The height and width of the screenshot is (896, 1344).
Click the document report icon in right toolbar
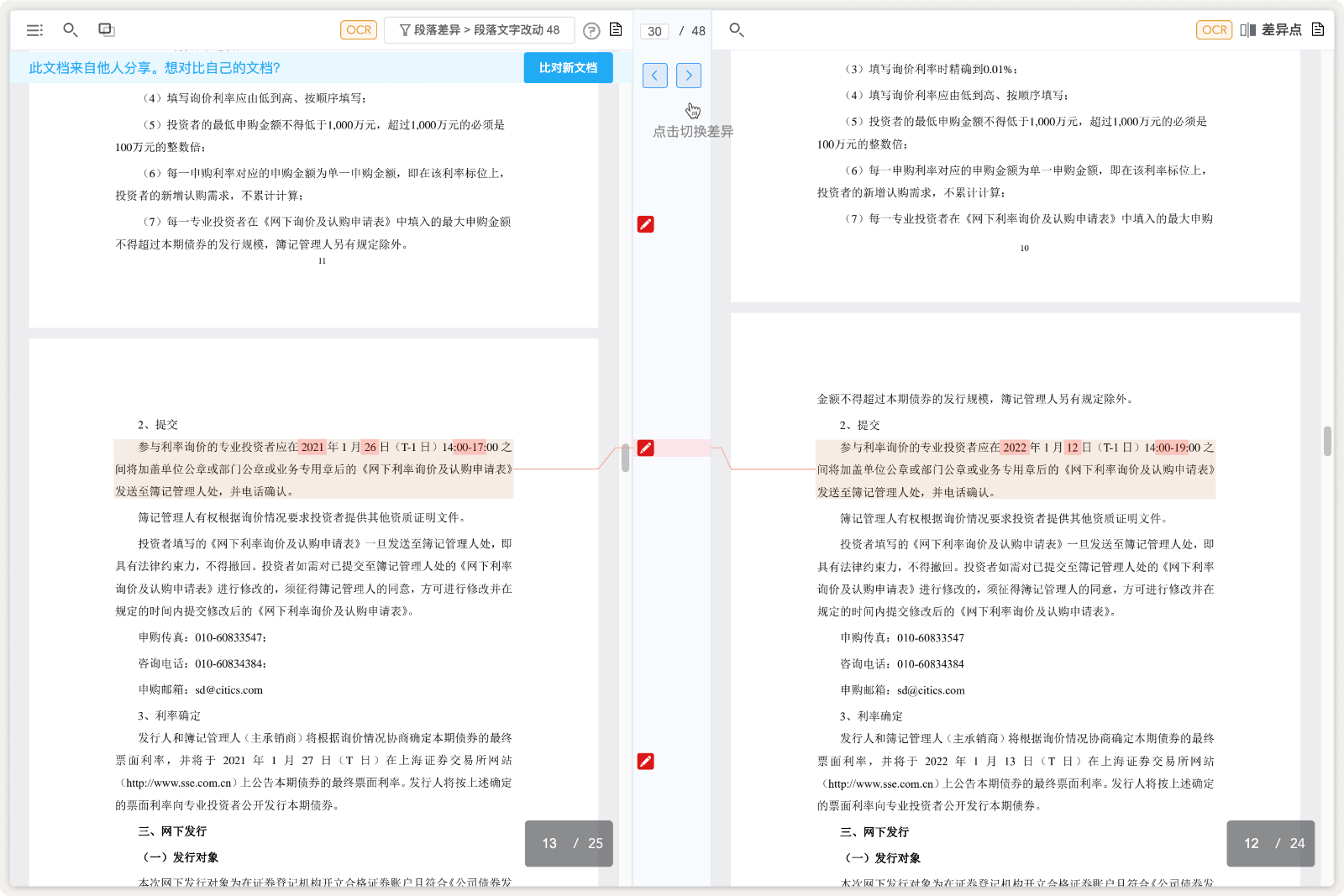(x=1317, y=29)
